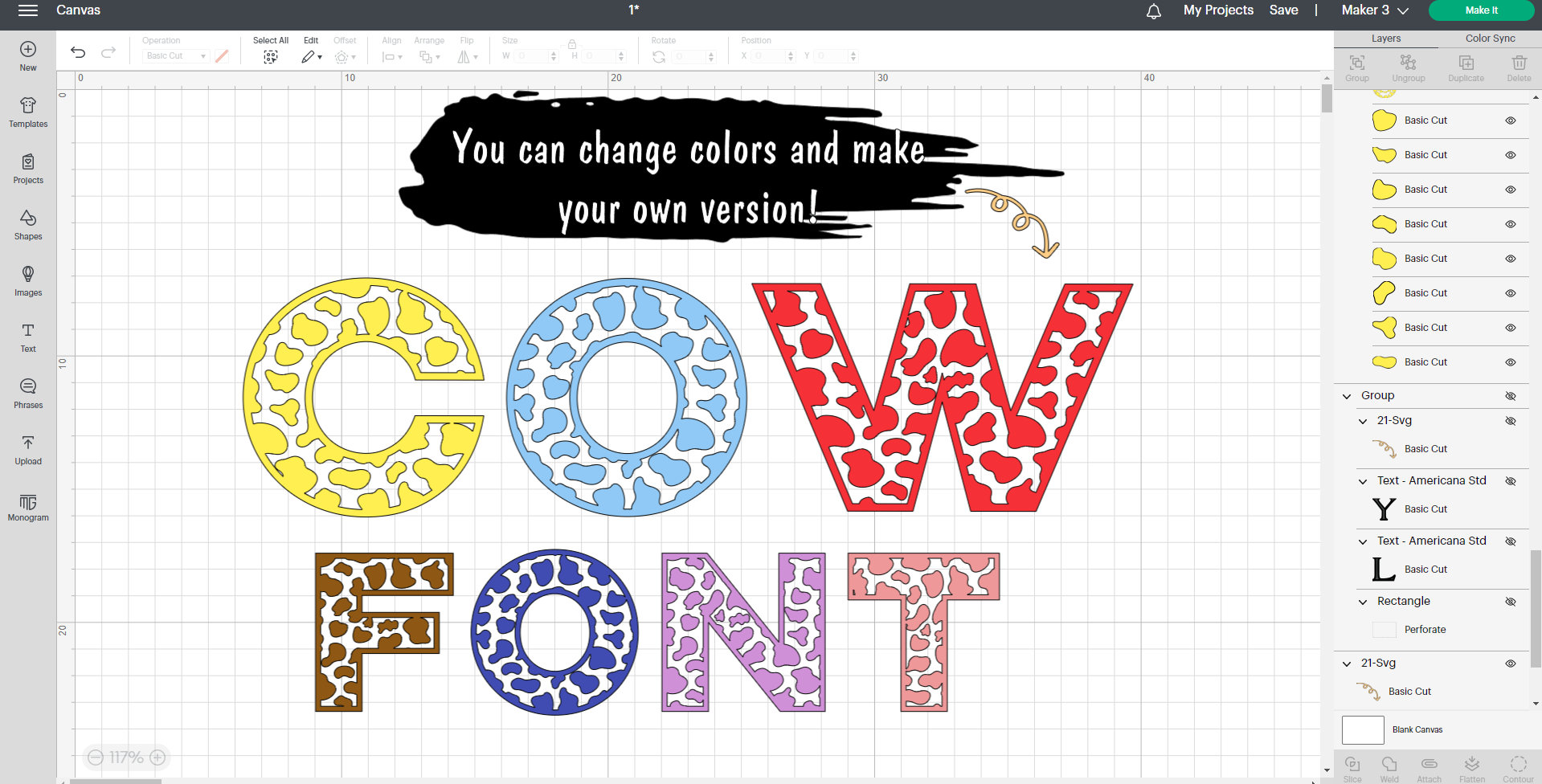1542x784 pixels.
Task: Open the Templates panel
Action: click(x=27, y=112)
